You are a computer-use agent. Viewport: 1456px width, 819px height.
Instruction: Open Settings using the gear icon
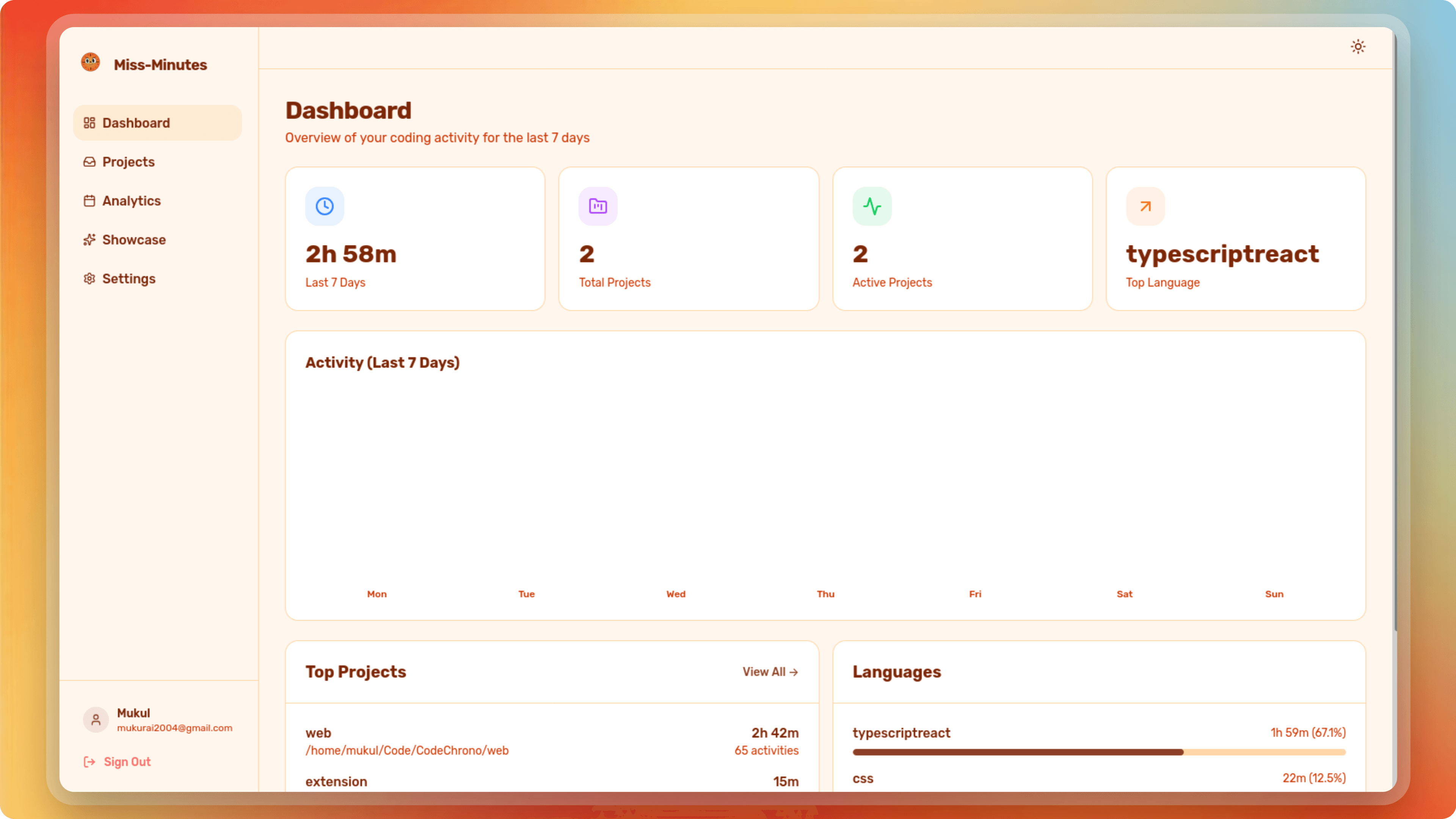pos(90,278)
